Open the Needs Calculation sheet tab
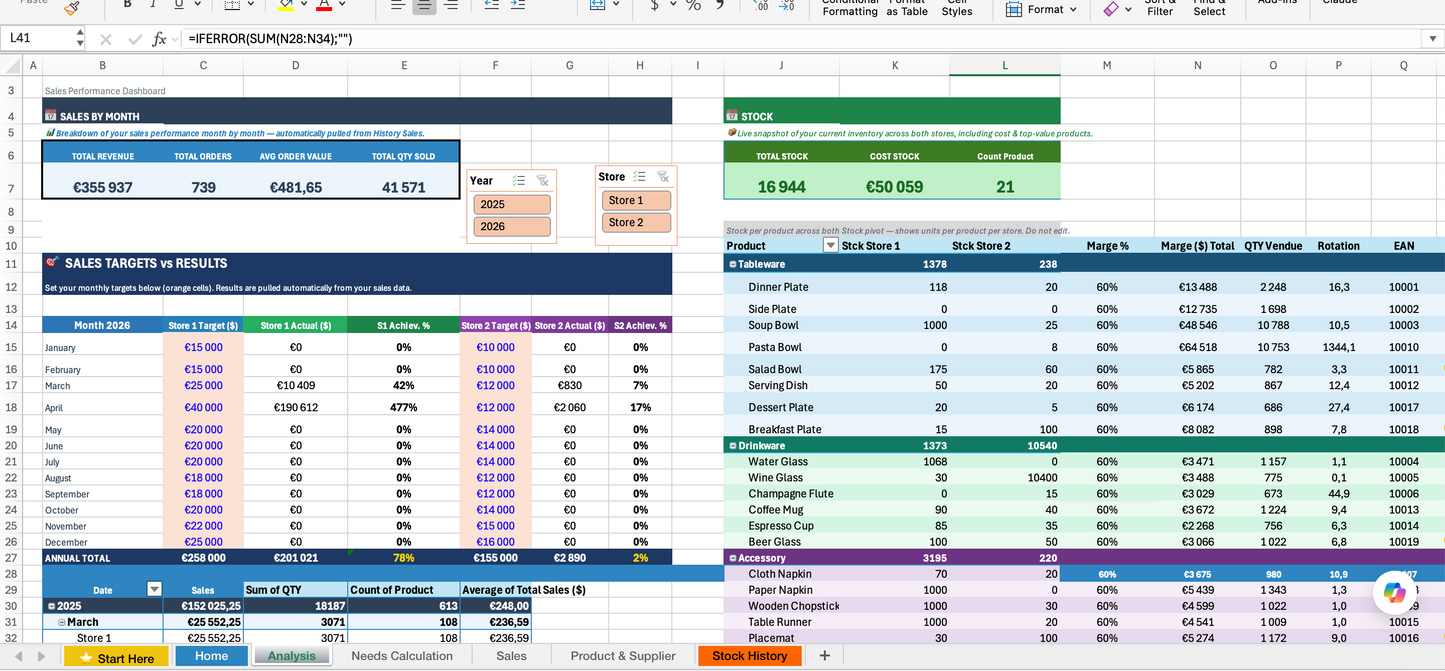This screenshot has width=1445, height=671. click(402, 656)
